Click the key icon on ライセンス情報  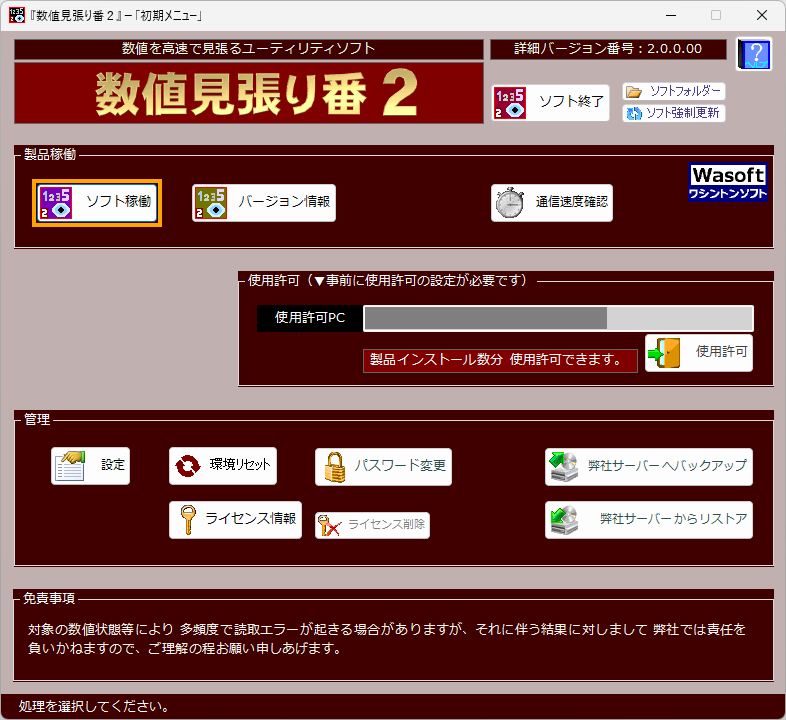click(x=188, y=520)
